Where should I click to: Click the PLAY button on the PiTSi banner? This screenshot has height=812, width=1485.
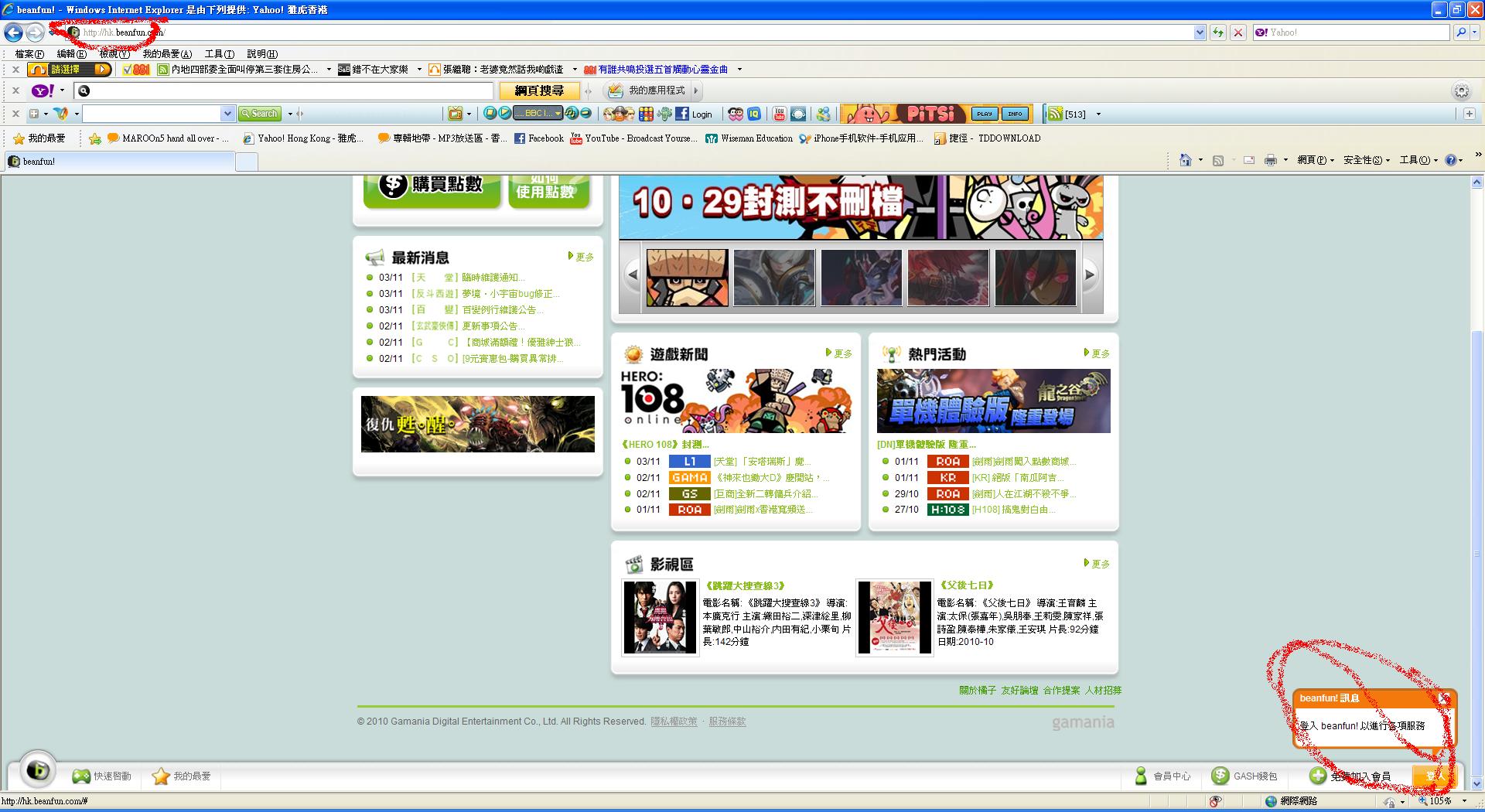tap(984, 114)
